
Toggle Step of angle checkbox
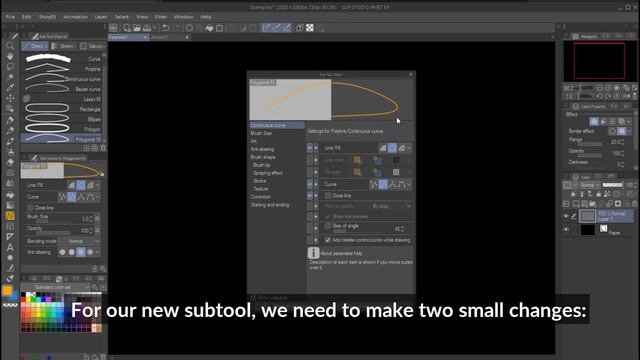(328, 226)
